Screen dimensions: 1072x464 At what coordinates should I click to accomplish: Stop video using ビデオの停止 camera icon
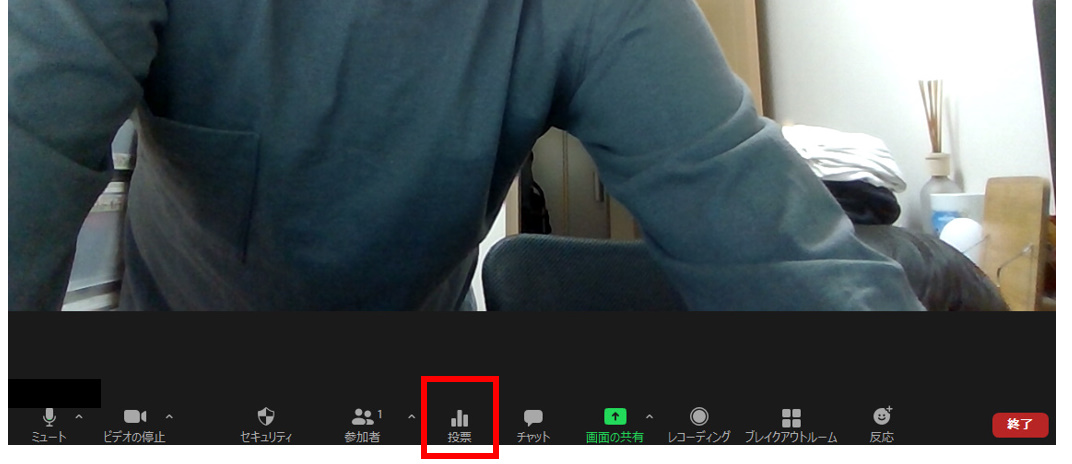135,417
